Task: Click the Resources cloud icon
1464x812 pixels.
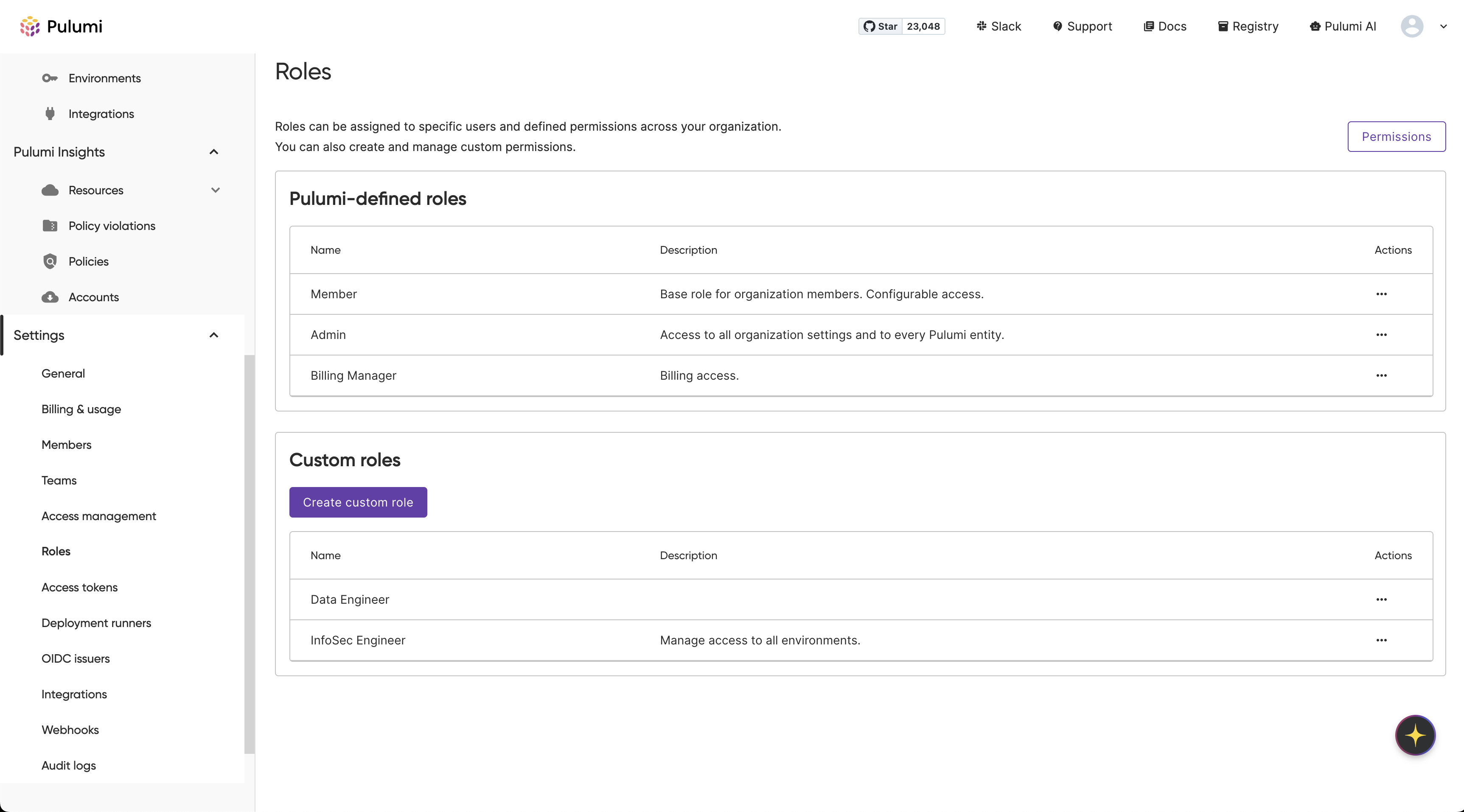Action: click(x=50, y=190)
